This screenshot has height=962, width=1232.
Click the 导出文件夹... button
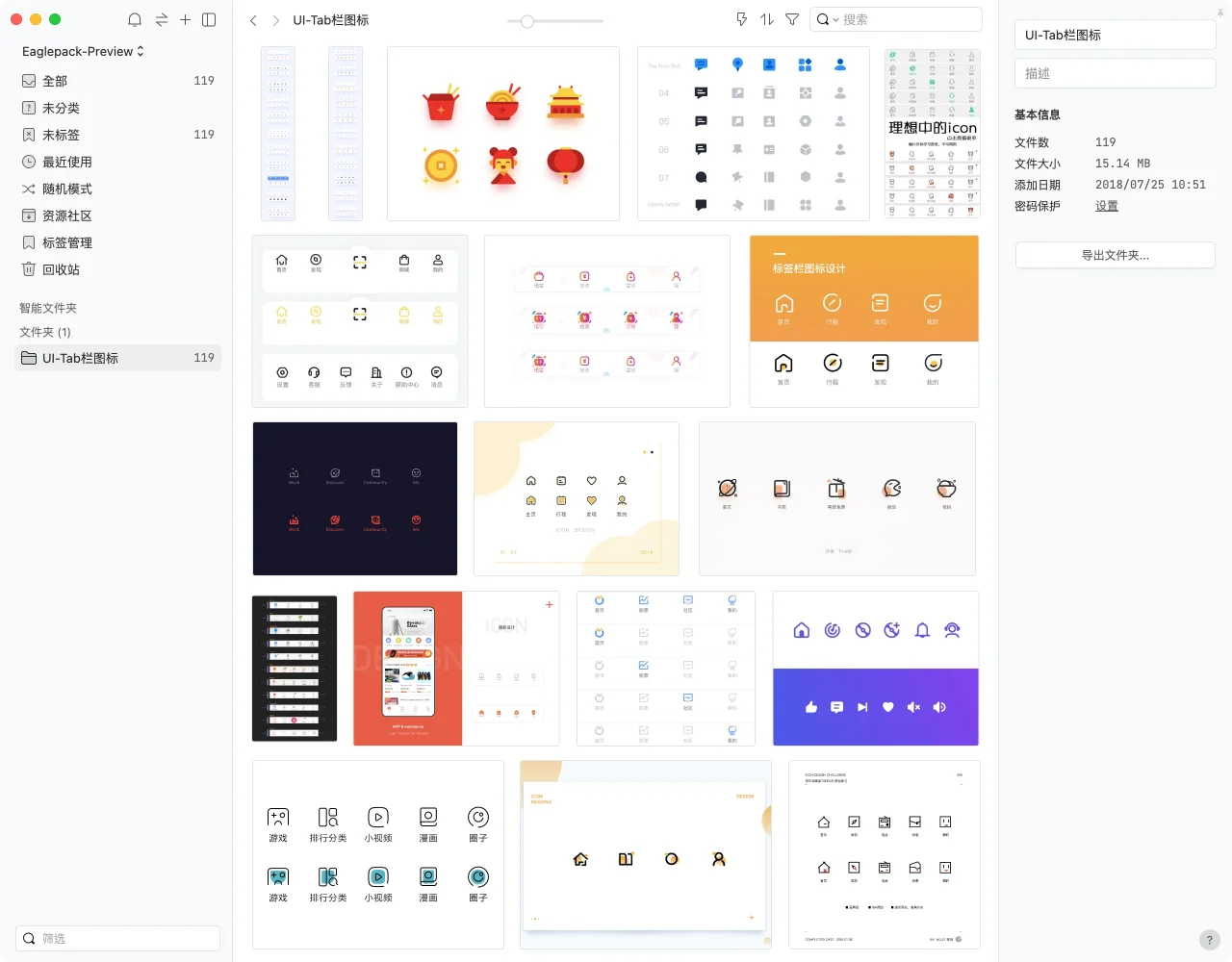[x=1115, y=255]
